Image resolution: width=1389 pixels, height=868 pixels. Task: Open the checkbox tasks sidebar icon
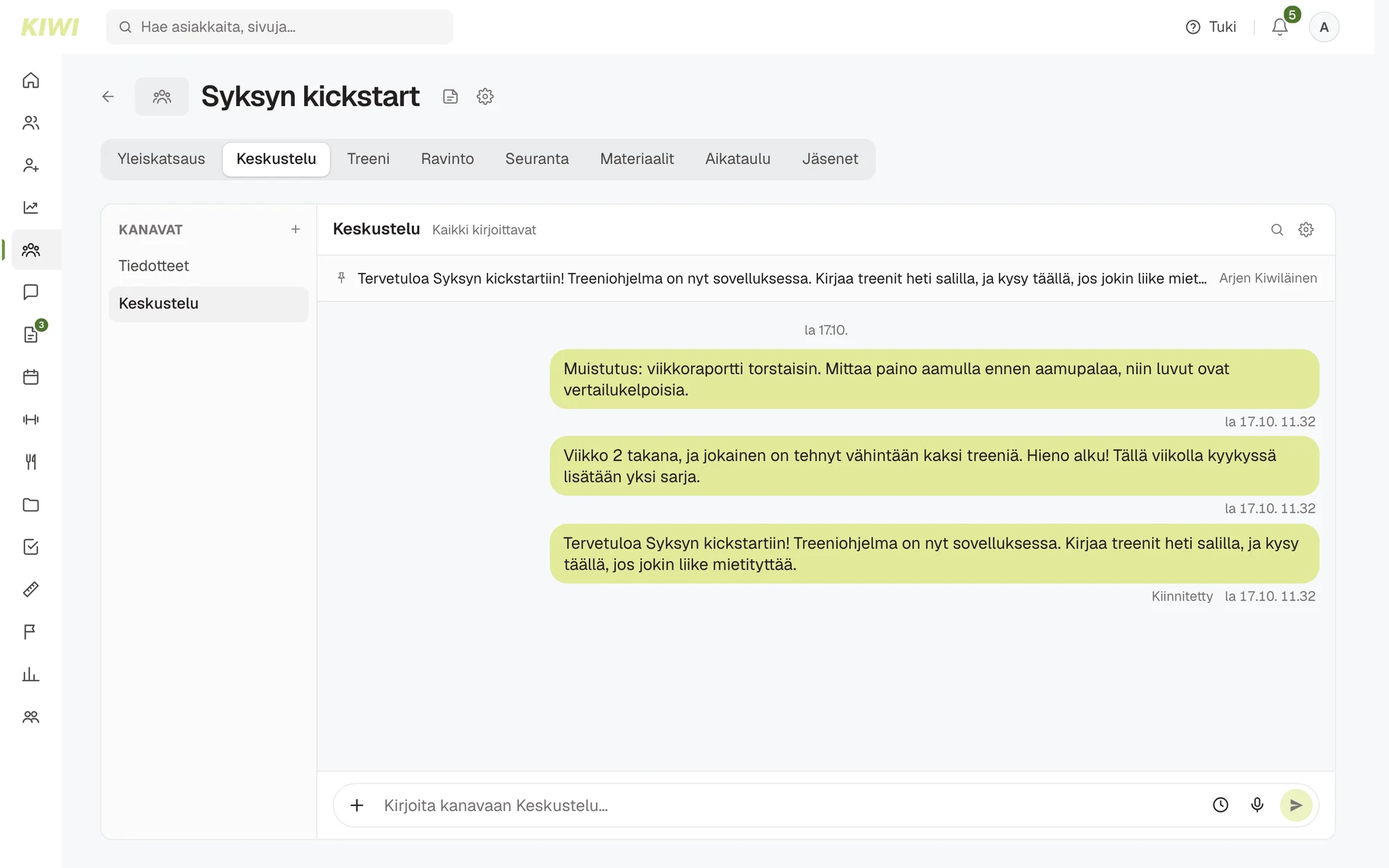[x=31, y=547]
